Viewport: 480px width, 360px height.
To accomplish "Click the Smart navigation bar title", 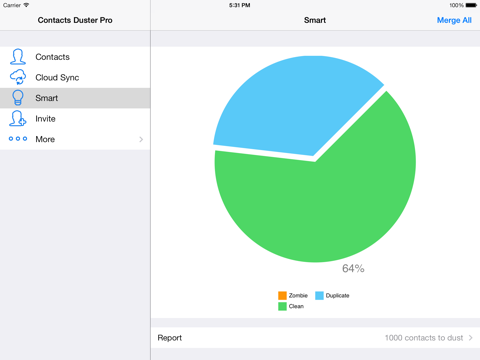I will click(x=315, y=20).
